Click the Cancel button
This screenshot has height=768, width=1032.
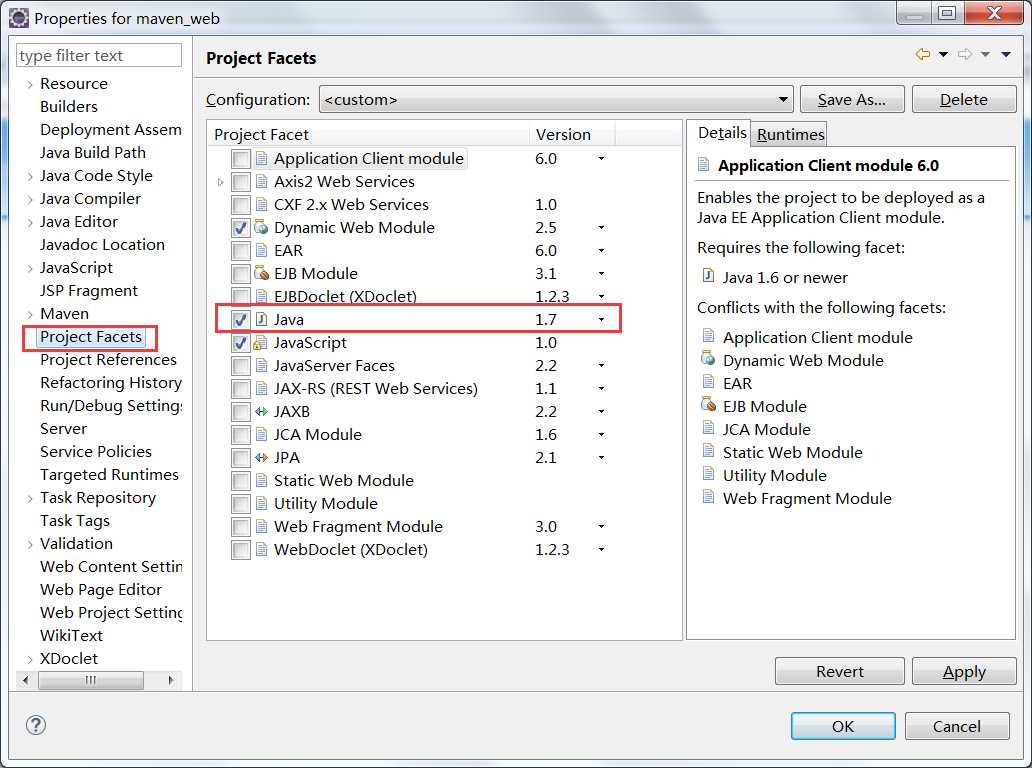click(956, 726)
